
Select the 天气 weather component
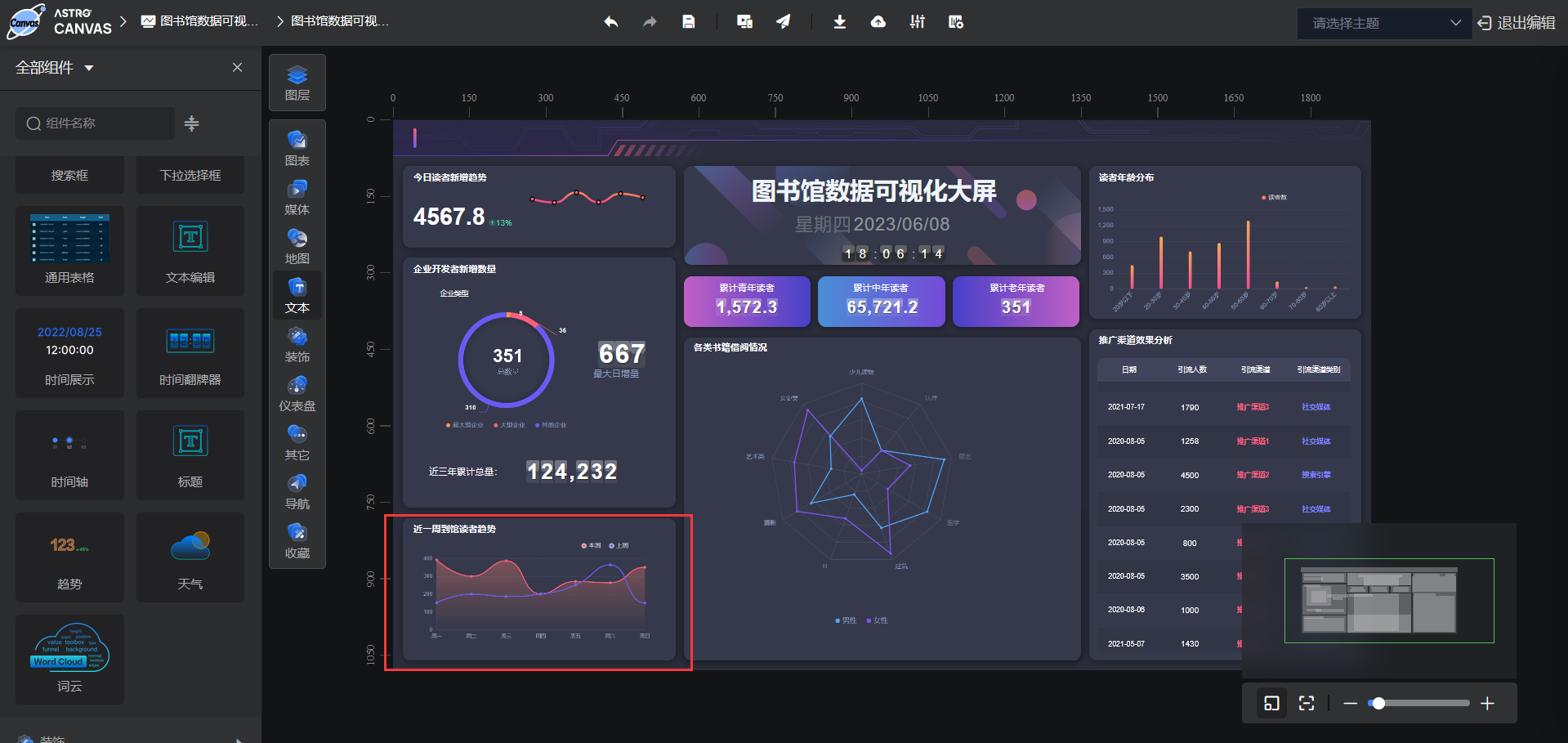click(x=190, y=557)
